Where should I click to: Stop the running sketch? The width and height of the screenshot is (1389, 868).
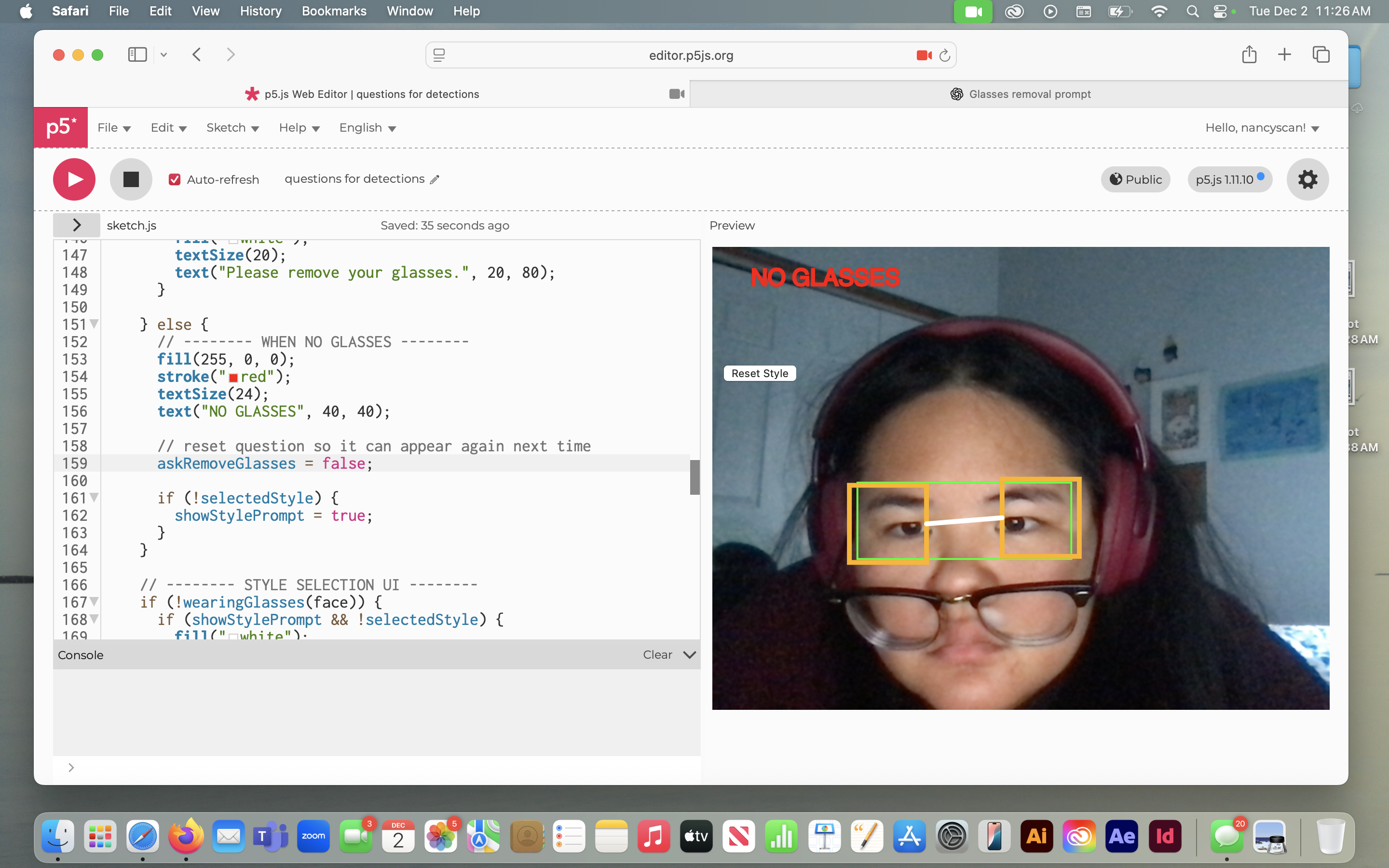[131, 179]
